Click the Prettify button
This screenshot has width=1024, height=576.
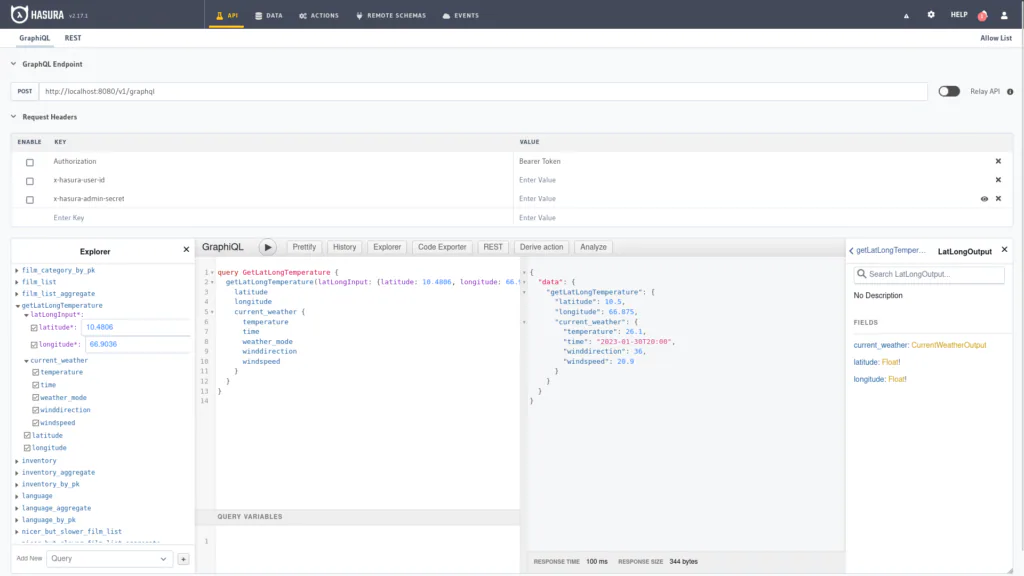pyautogui.click(x=304, y=248)
